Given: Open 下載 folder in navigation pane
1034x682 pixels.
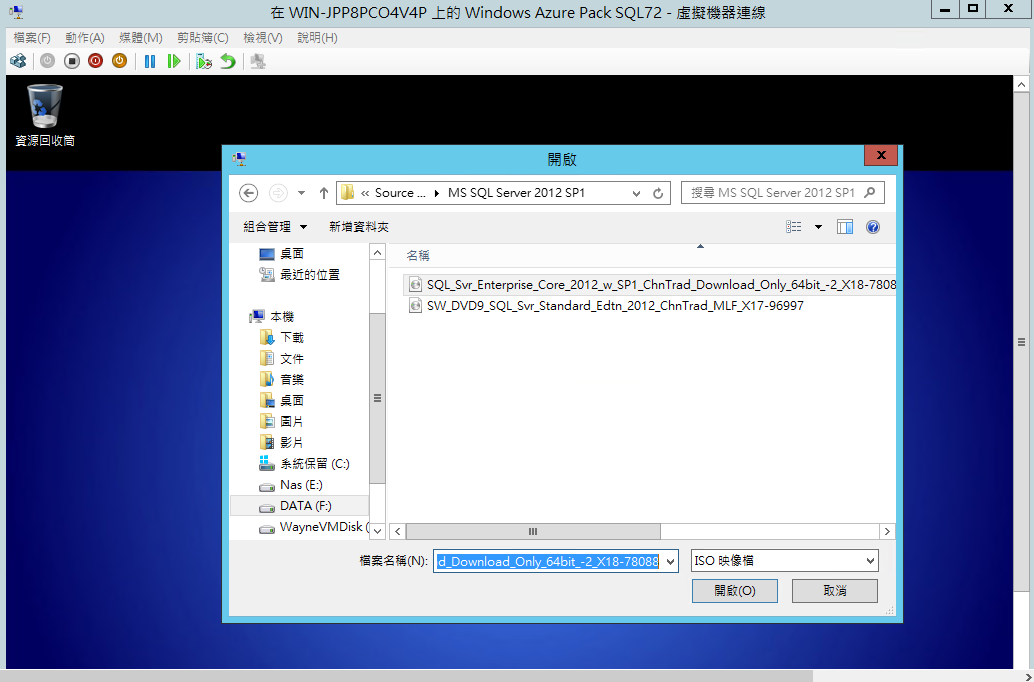Looking at the screenshot, I should [282, 337].
